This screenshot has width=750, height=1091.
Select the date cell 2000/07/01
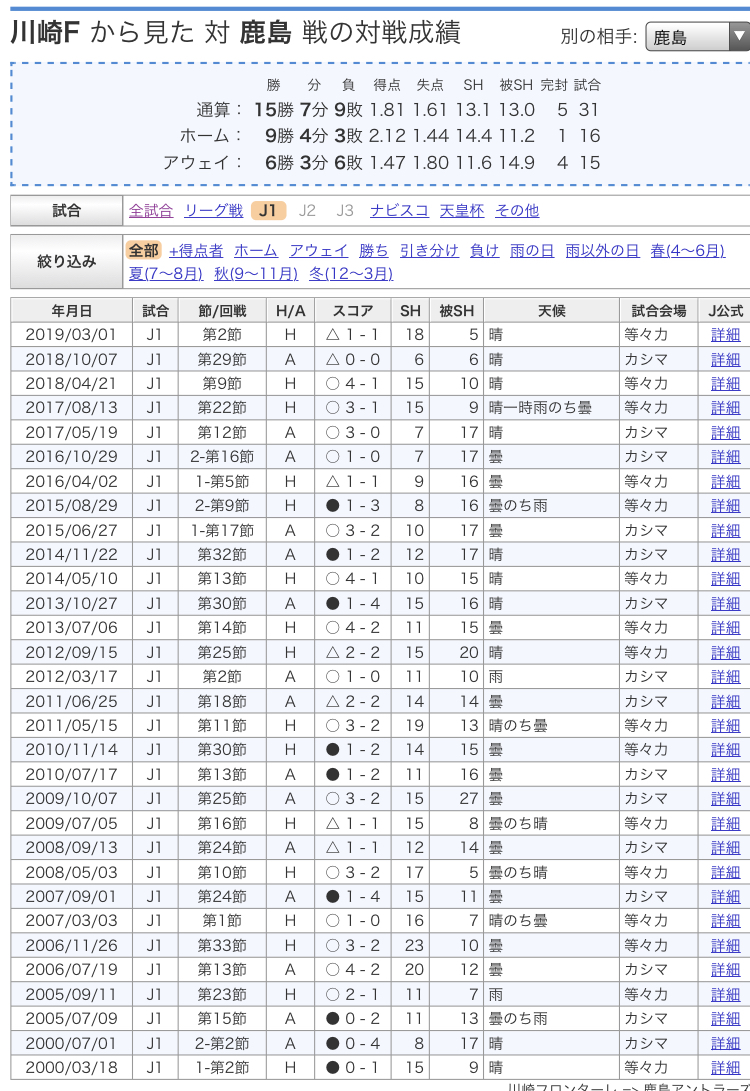pos(72,1044)
